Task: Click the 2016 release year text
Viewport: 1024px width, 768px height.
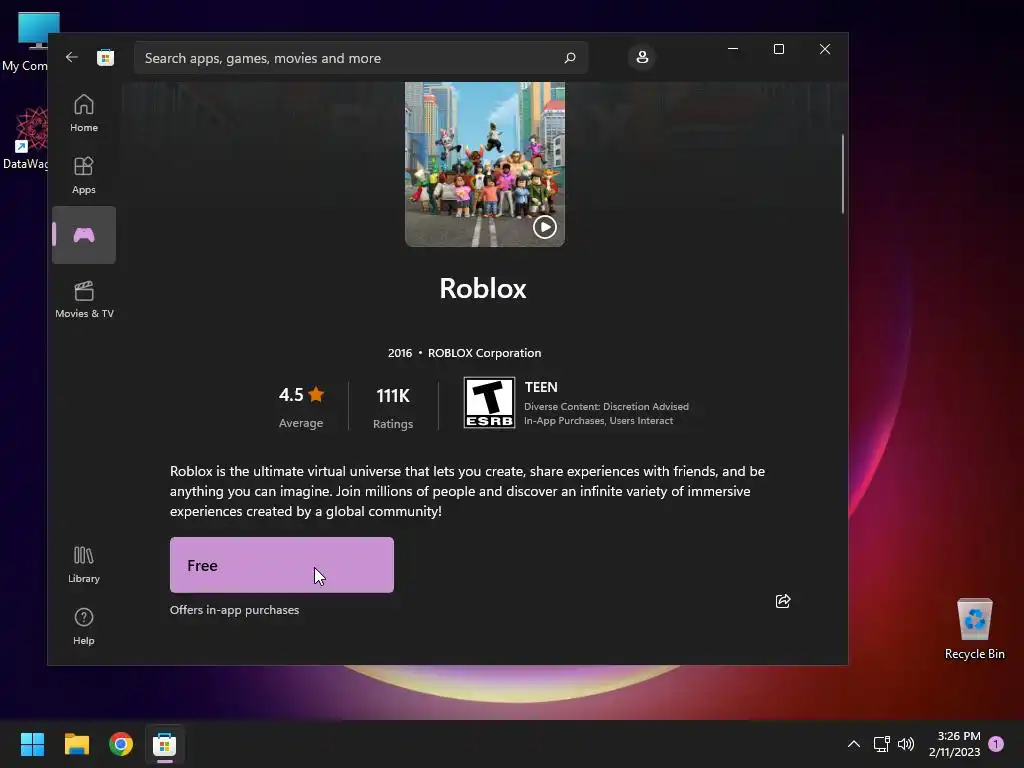Action: tap(400, 353)
